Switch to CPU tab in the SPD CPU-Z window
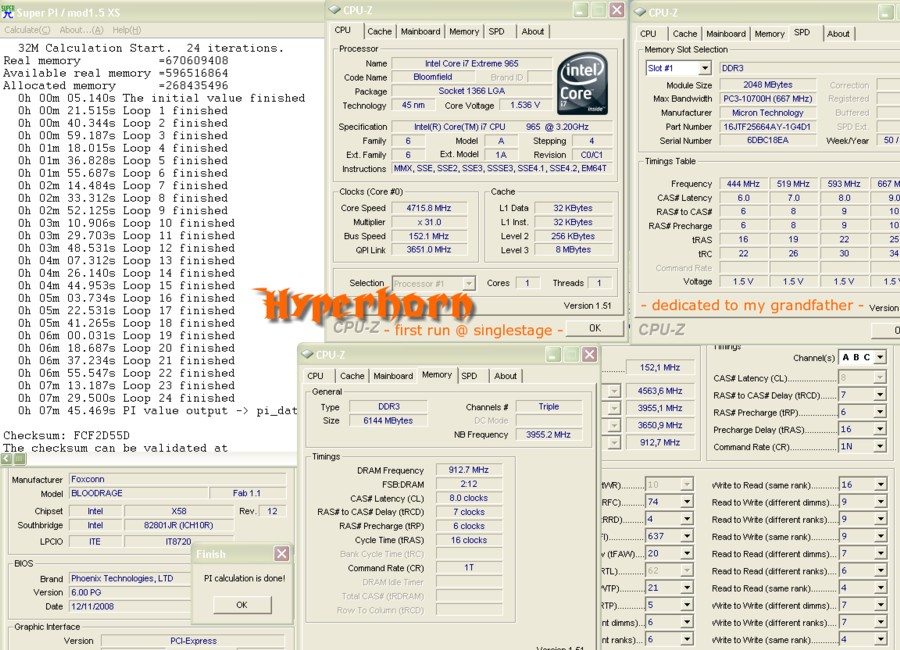Image resolution: width=900 pixels, height=650 pixels. (648, 34)
